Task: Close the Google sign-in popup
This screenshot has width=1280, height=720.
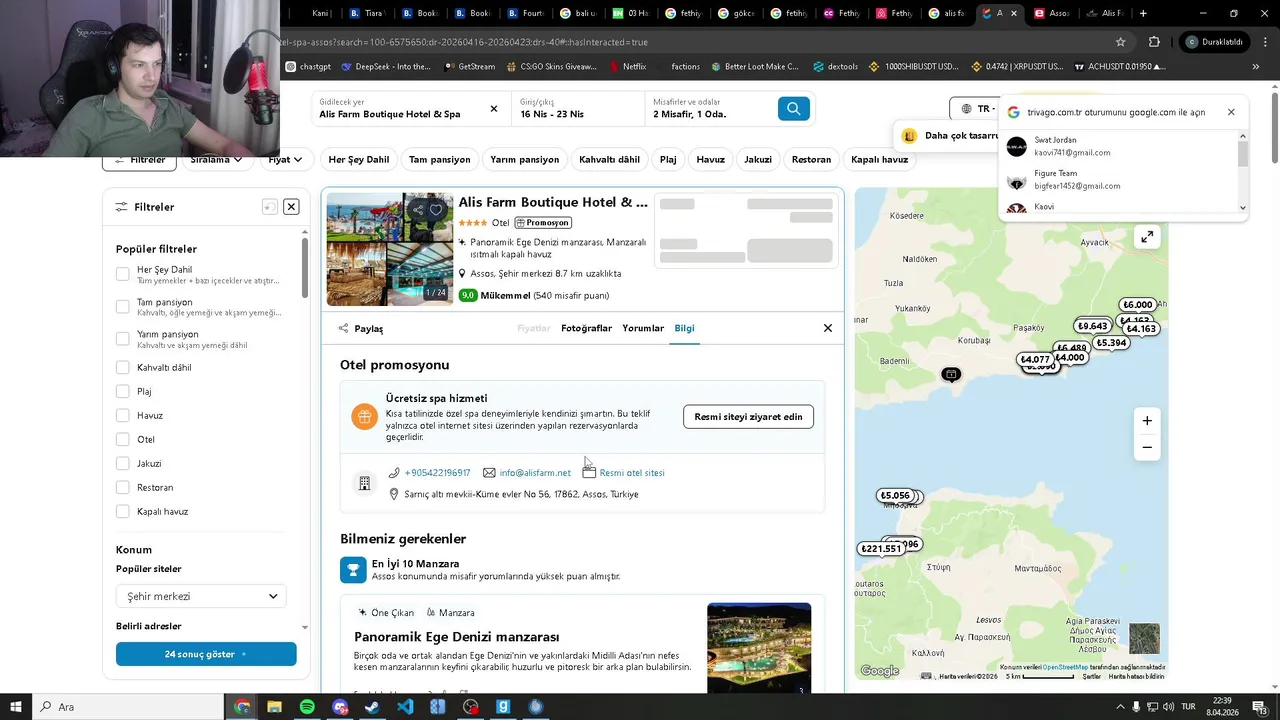Action: click(1231, 112)
